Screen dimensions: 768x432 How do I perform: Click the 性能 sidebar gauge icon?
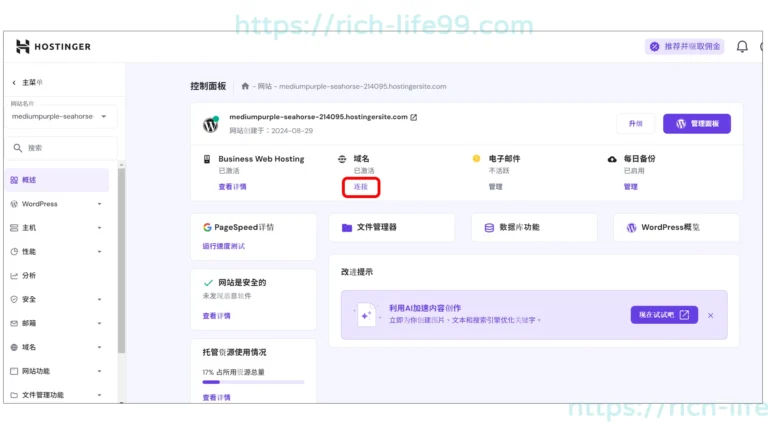pyautogui.click(x=14, y=252)
